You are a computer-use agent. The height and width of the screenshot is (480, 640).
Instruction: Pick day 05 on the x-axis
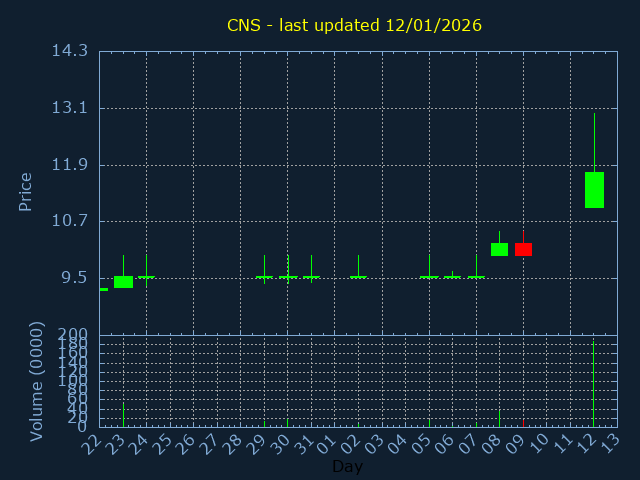[x=423, y=444]
